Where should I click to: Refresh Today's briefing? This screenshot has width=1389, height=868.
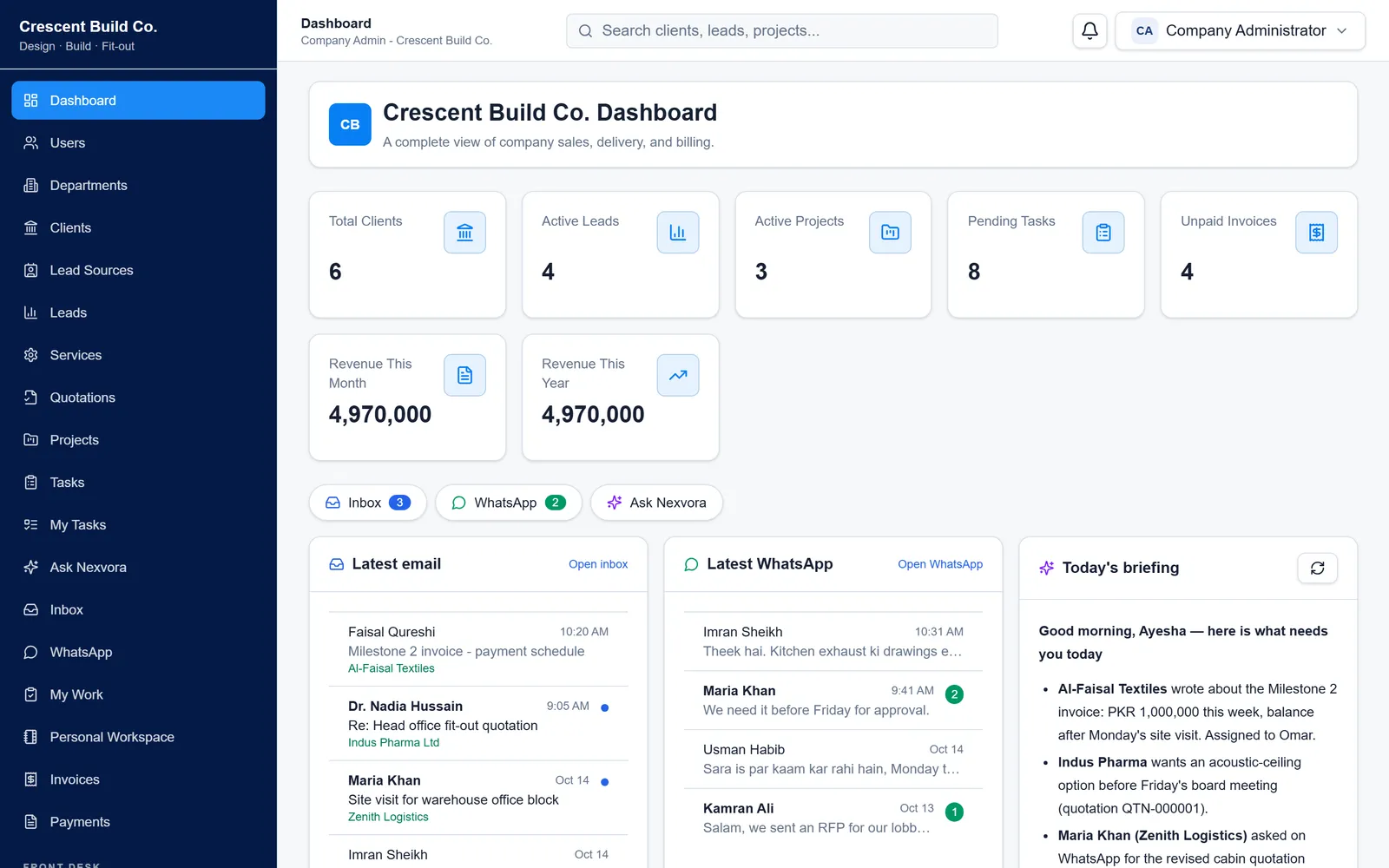point(1317,568)
